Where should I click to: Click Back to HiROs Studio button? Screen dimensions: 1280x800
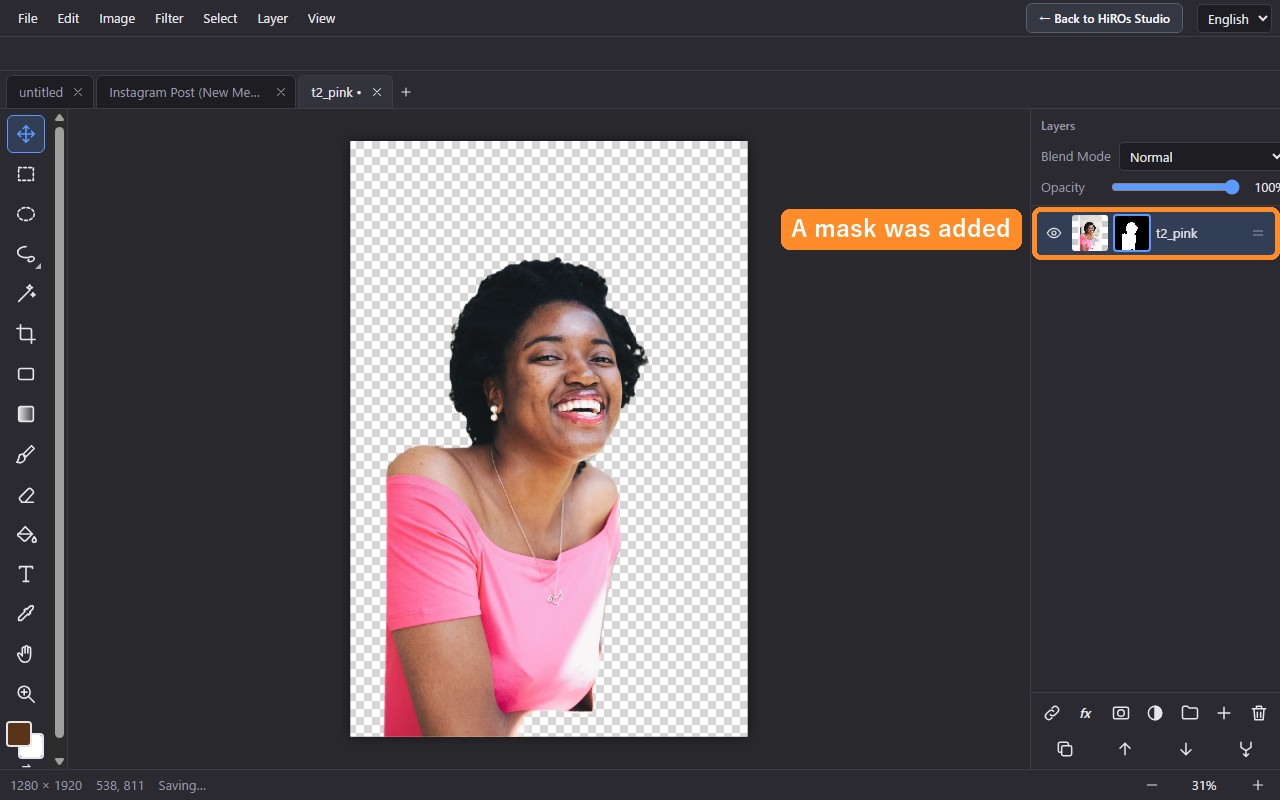(1104, 18)
